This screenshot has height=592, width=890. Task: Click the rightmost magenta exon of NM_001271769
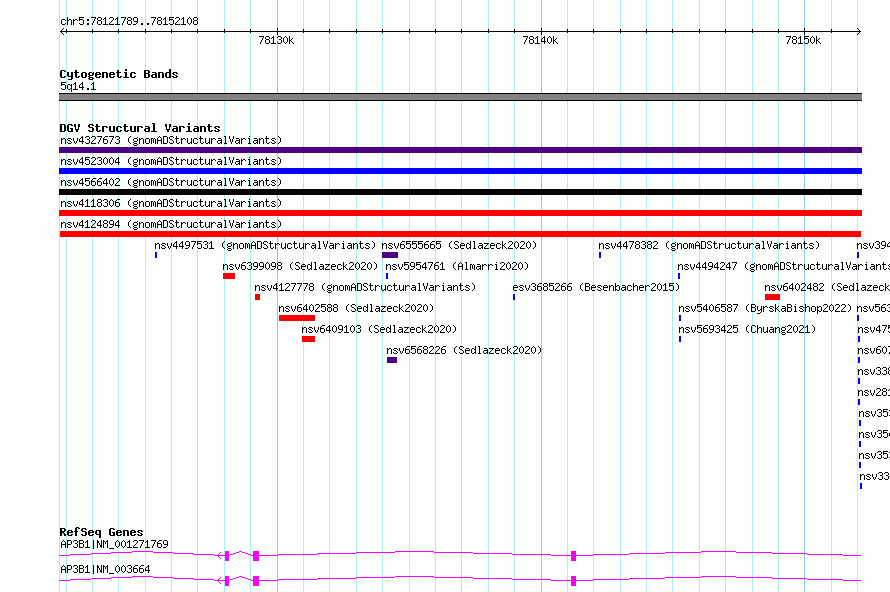click(x=573, y=556)
